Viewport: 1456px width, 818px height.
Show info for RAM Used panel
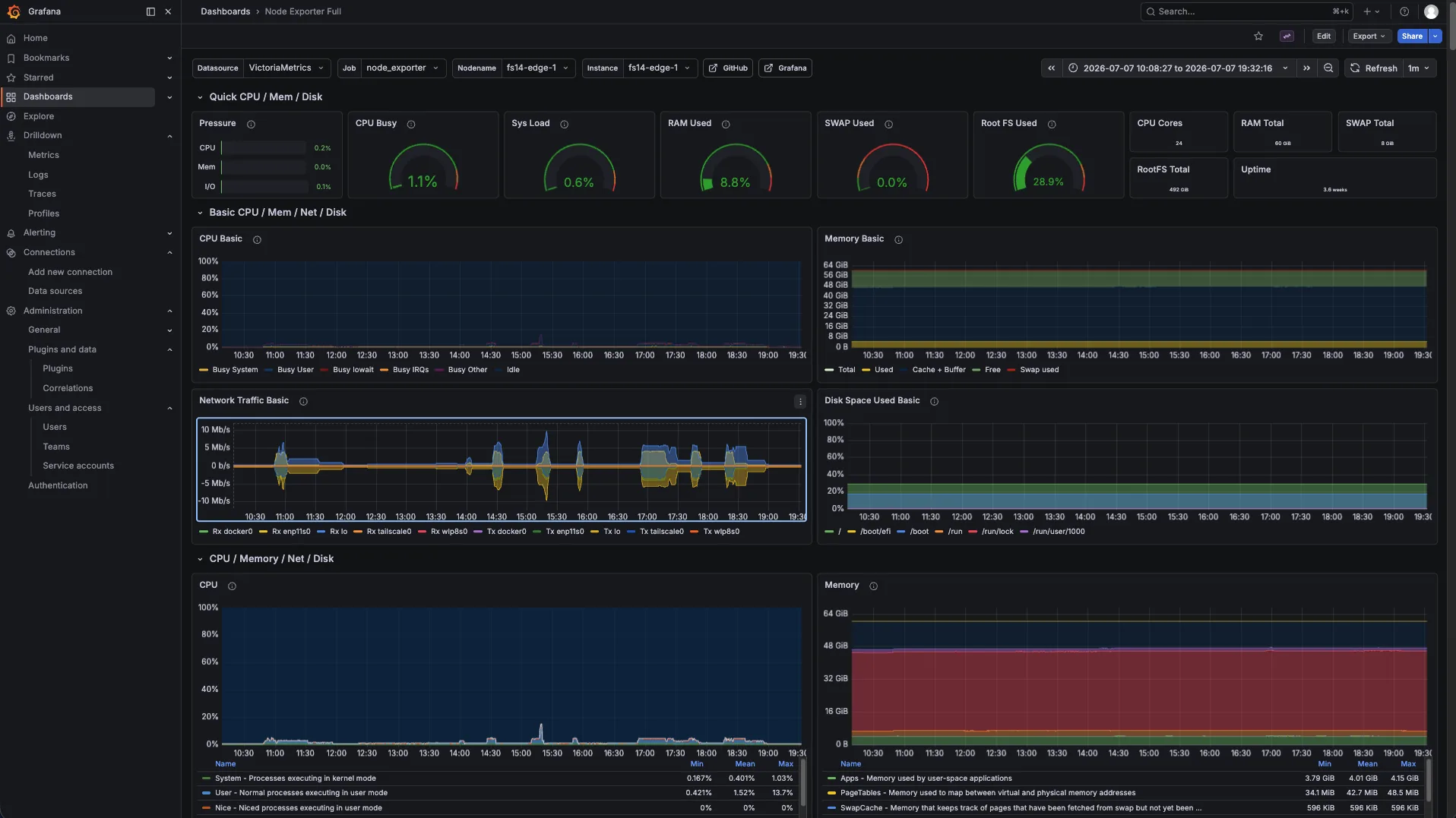(726, 125)
